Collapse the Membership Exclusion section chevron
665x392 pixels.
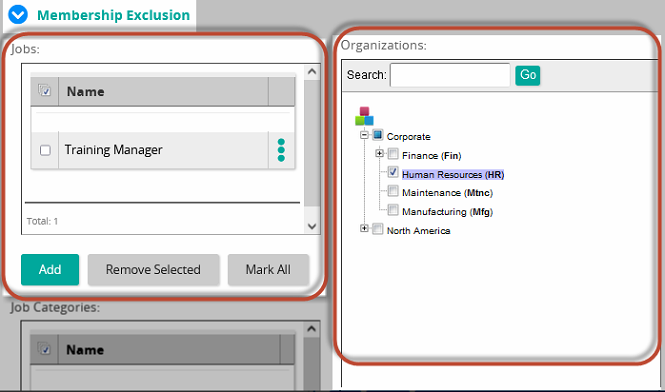tap(18, 15)
